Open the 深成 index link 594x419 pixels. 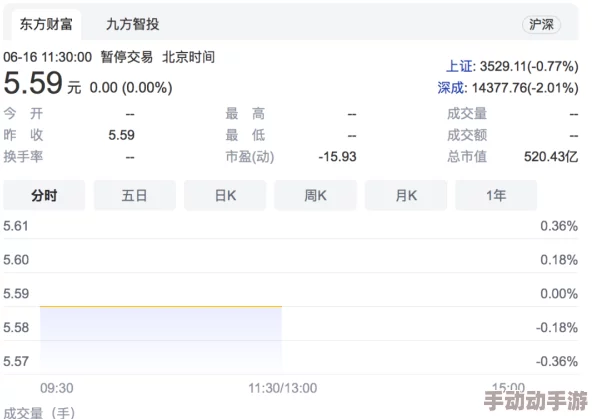451,88
